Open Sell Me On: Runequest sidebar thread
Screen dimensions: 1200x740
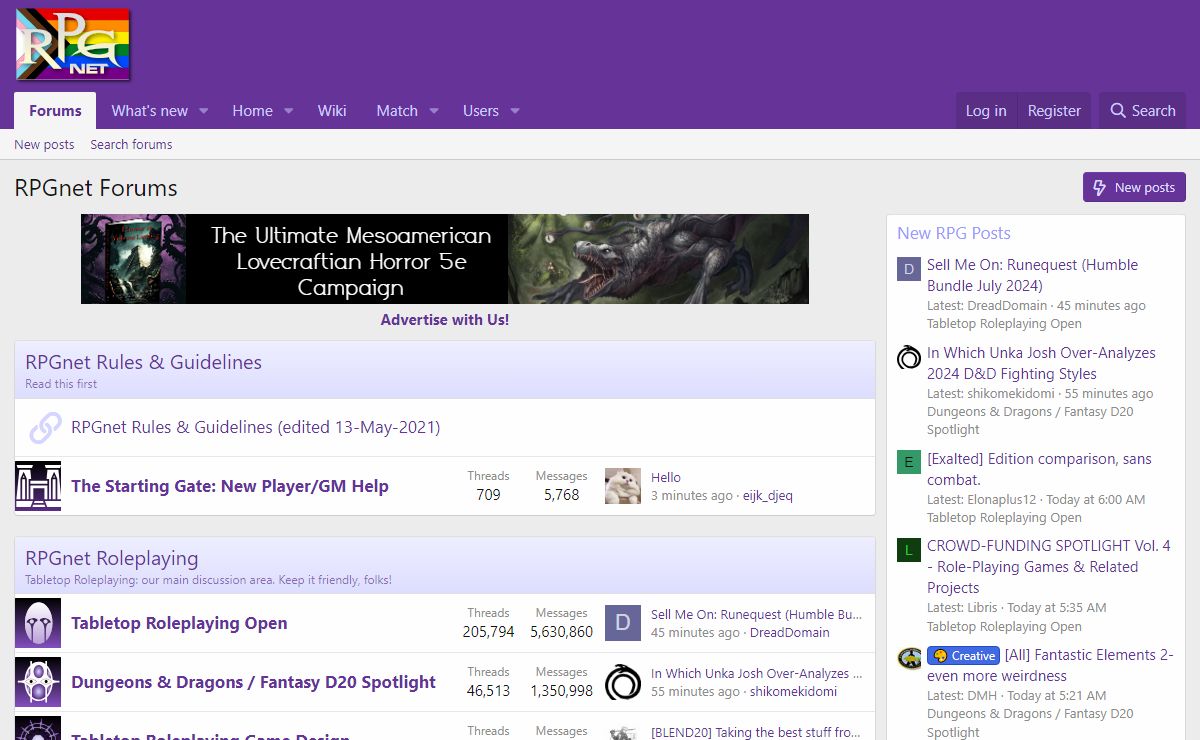pos(1032,275)
